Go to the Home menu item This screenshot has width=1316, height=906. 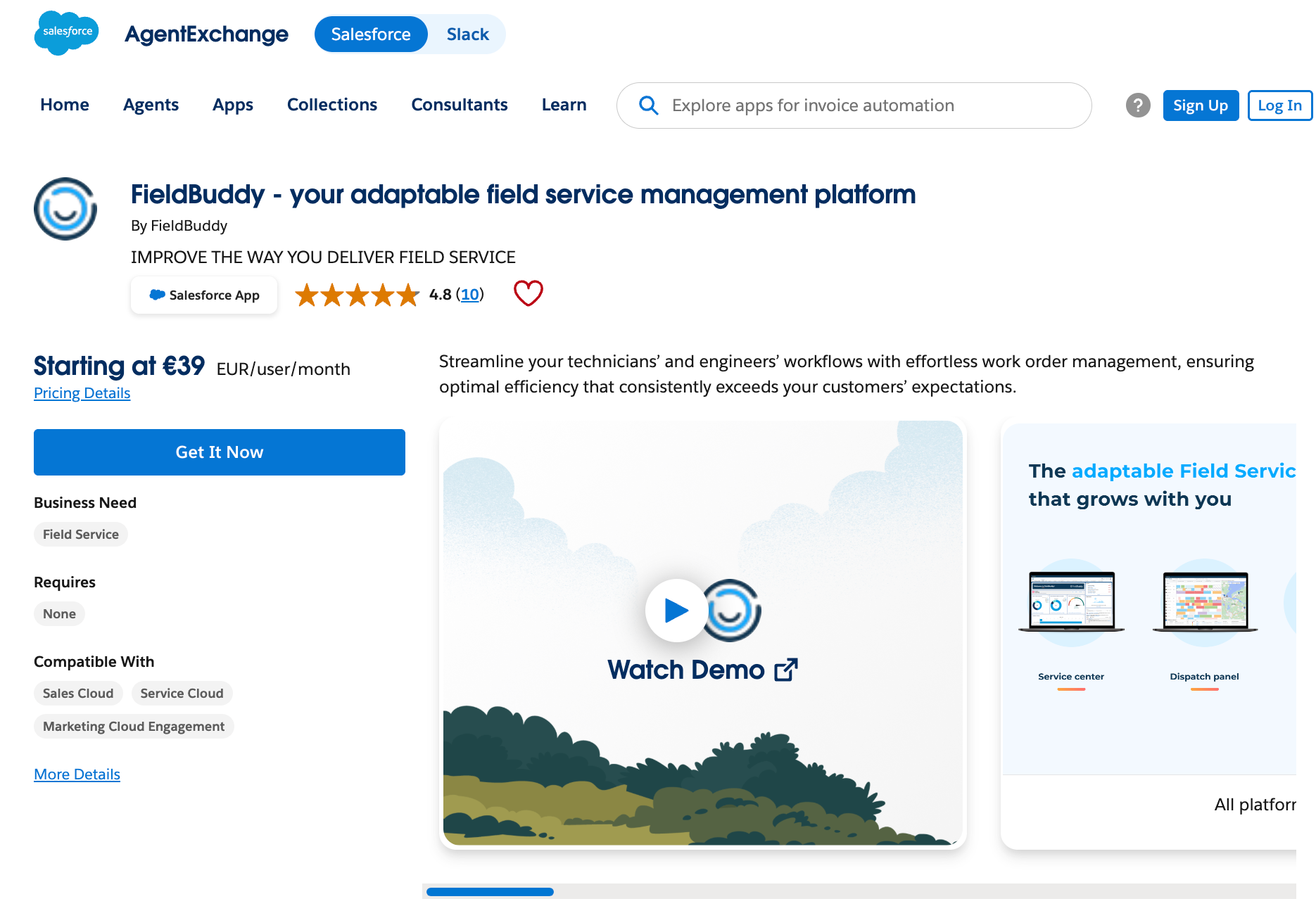(x=65, y=105)
